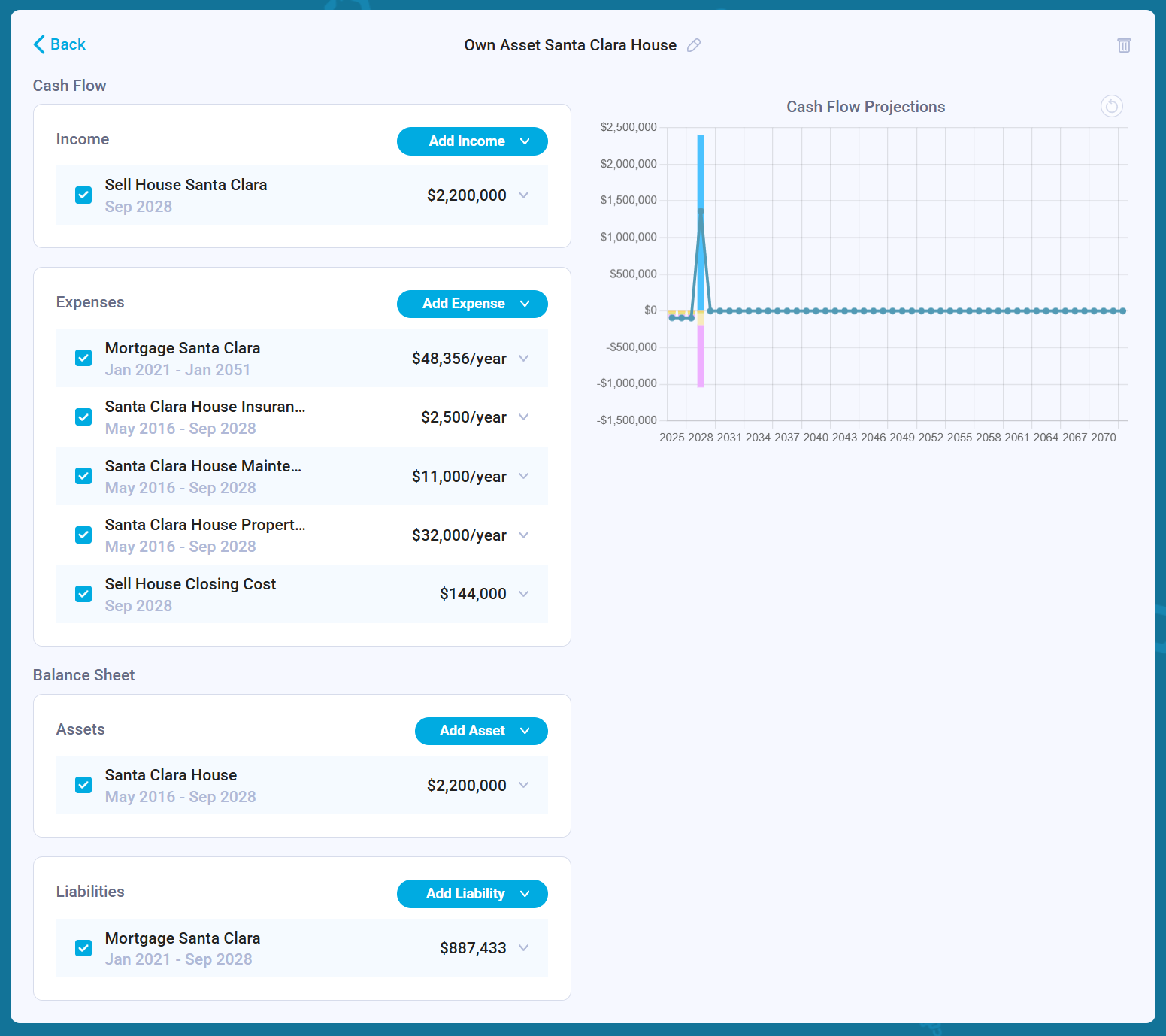Reset chart with circular refresh icon

(1112, 106)
